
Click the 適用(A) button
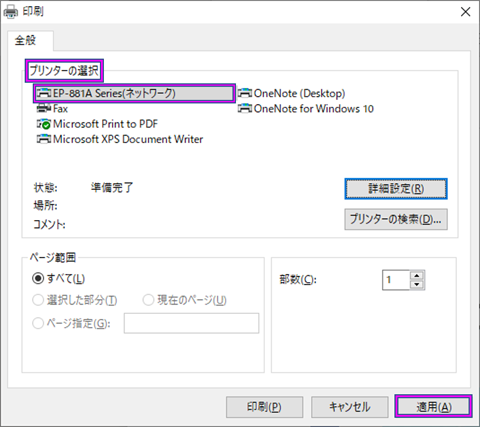coord(434,407)
